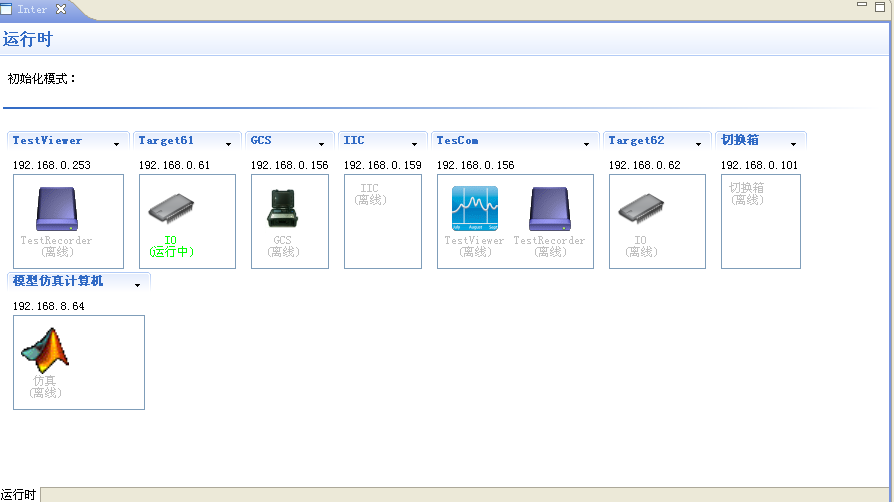Open the 模型仿真计算机 group dropdown arrow
Image resolution: width=894 pixels, height=502 pixels.
pyautogui.click(x=137, y=285)
